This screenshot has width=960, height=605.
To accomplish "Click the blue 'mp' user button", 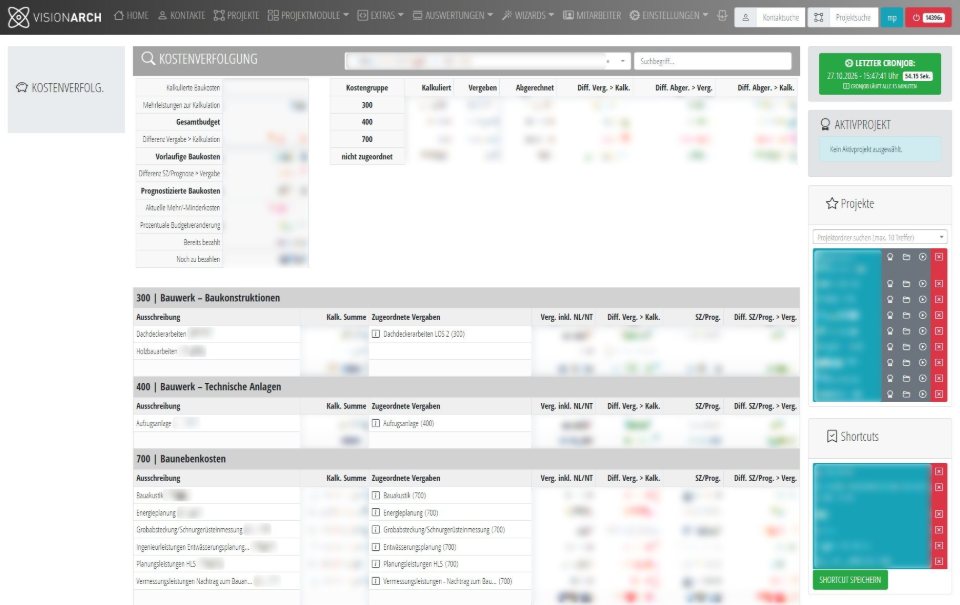I will pos(892,18).
